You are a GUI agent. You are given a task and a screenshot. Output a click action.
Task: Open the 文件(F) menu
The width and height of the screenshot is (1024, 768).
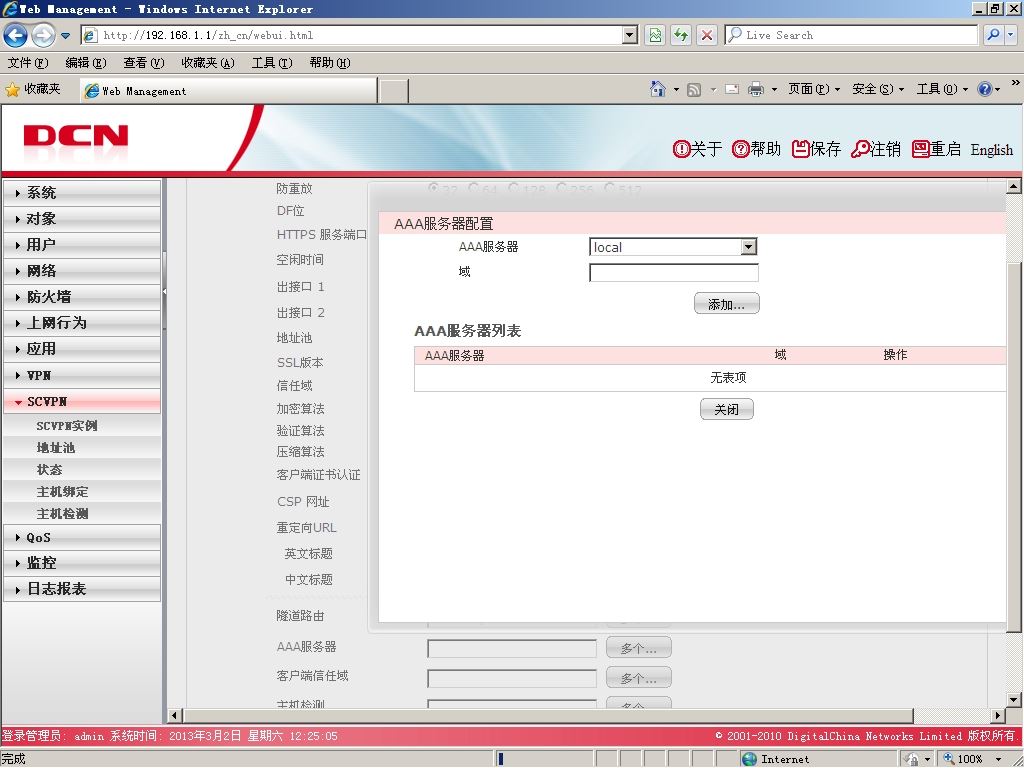click(28, 63)
